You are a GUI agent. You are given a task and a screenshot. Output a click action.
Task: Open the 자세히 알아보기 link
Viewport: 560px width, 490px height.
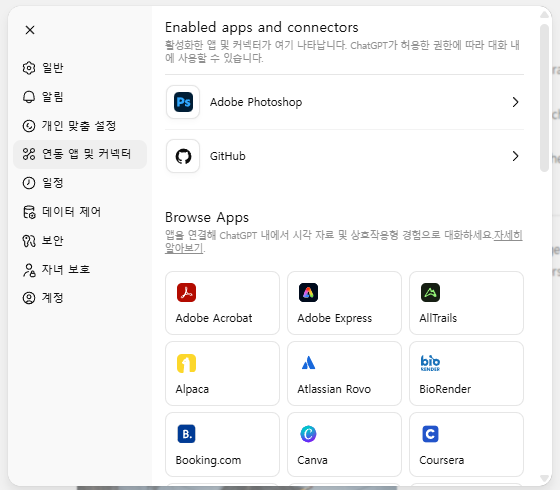pyautogui.click(x=508, y=235)
